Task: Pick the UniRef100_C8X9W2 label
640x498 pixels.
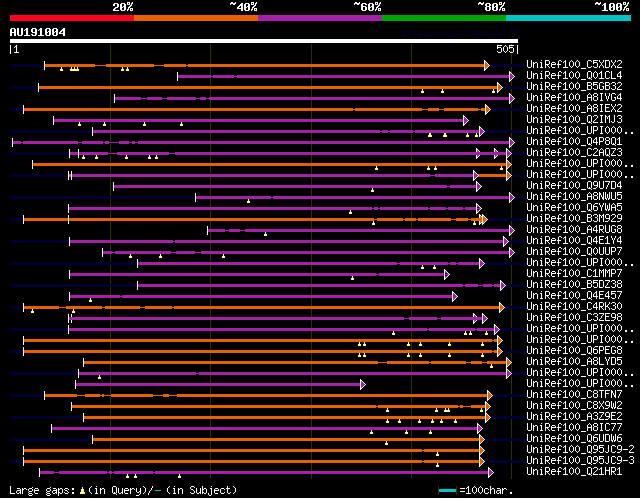Action: 574,406
